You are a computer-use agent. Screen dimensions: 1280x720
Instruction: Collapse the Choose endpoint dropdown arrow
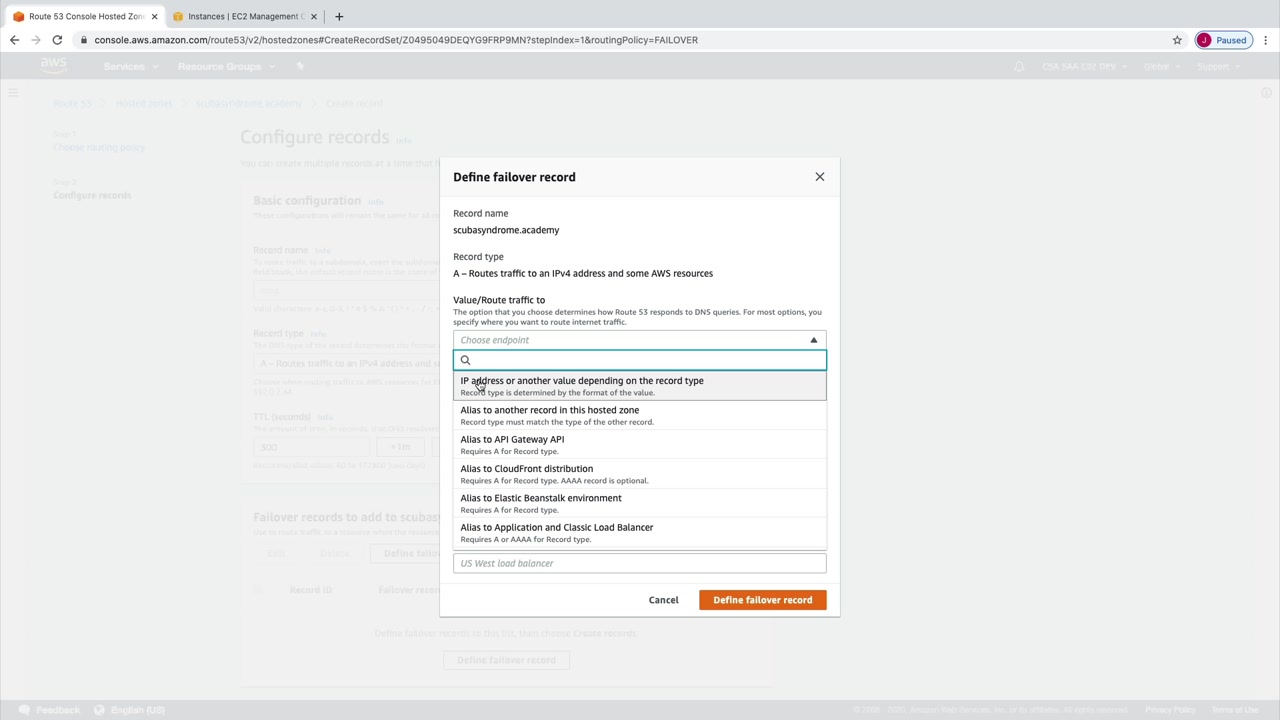[813, 340]
